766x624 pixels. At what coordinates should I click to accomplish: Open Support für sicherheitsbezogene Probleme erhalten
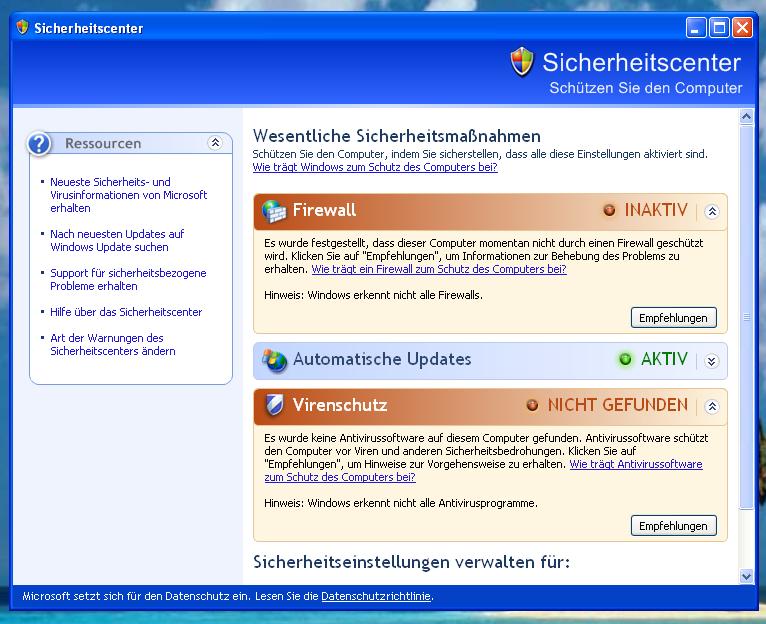pos(128,280)
